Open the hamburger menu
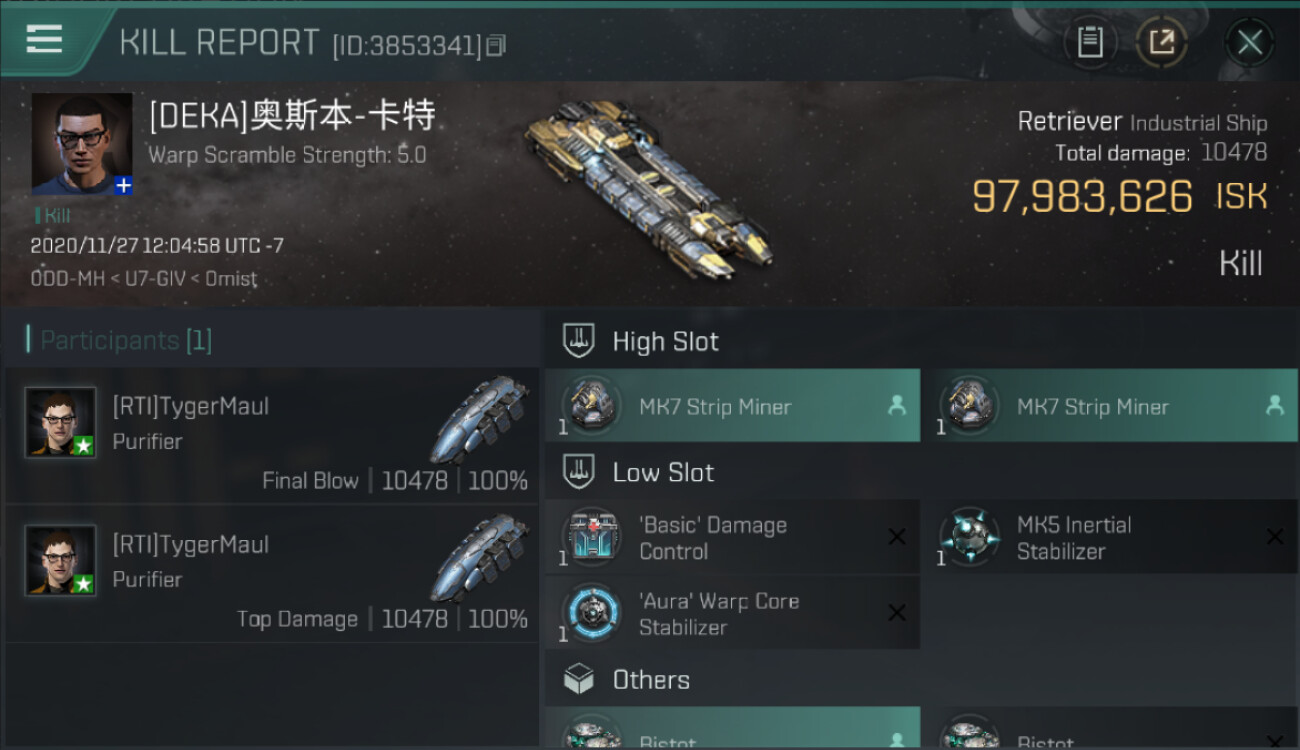Screen dimensions: 1300x750 click(44, 39)
